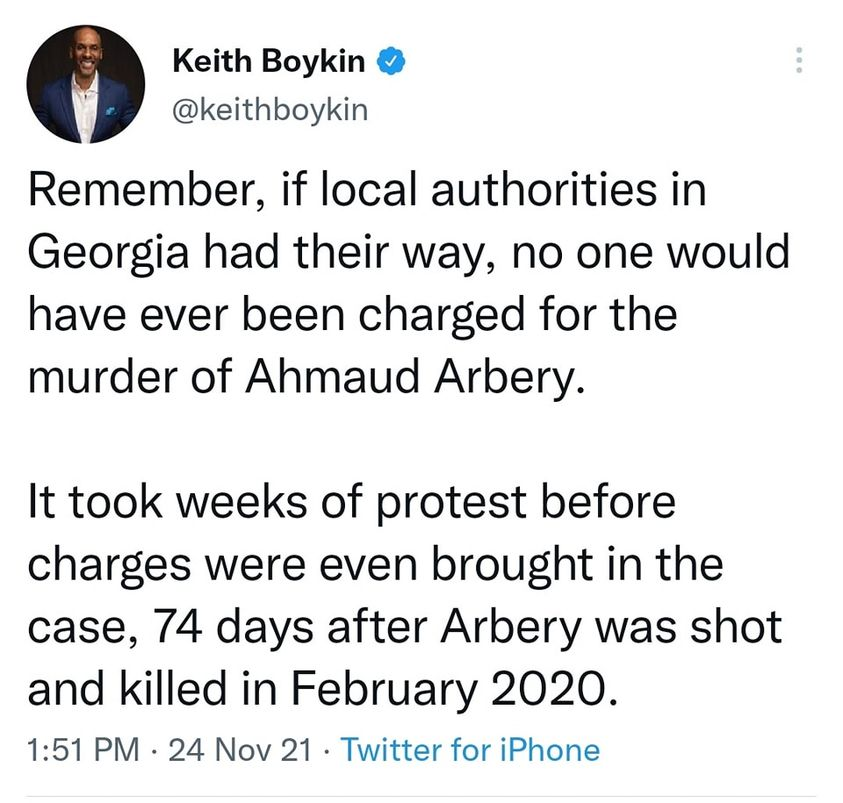The height and width of the screenshot is (803, 843).
Task: Open the @keithboykin handle link
Action: click(270, 109)
